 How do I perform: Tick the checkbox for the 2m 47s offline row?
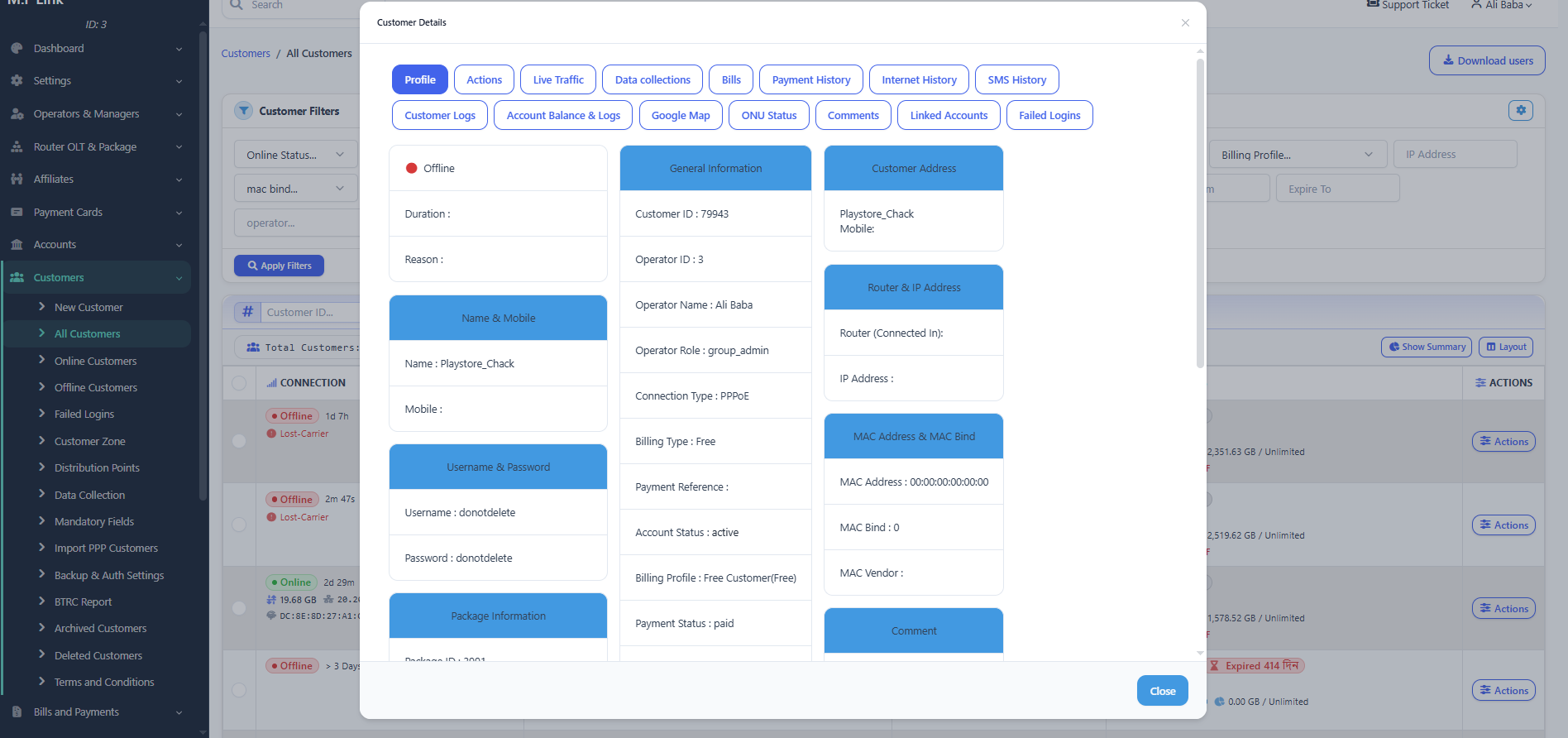(x=239, y=525)
